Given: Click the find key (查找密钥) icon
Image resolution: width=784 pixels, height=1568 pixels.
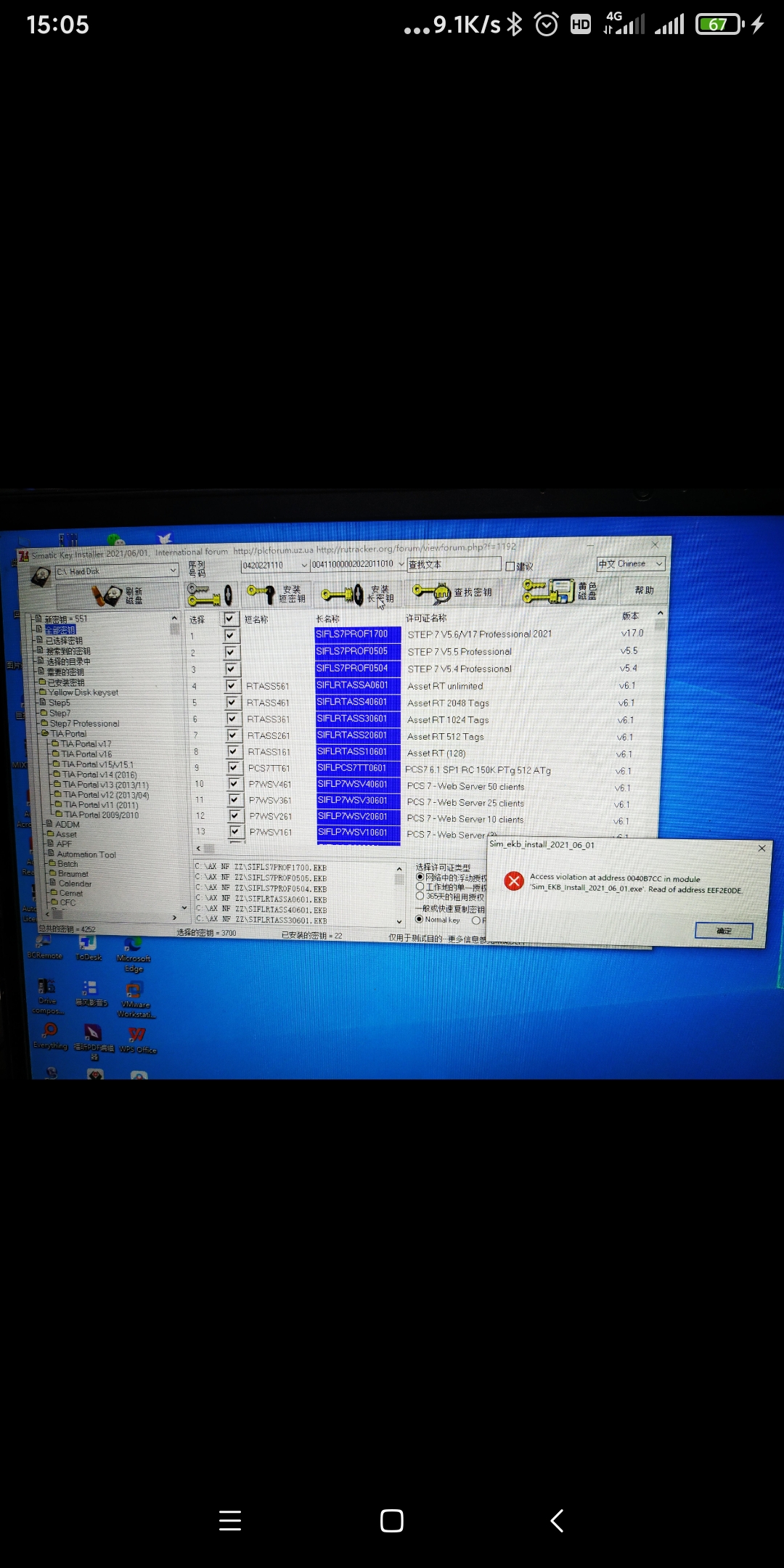Looking at the screenshot, I should (433, 593).
